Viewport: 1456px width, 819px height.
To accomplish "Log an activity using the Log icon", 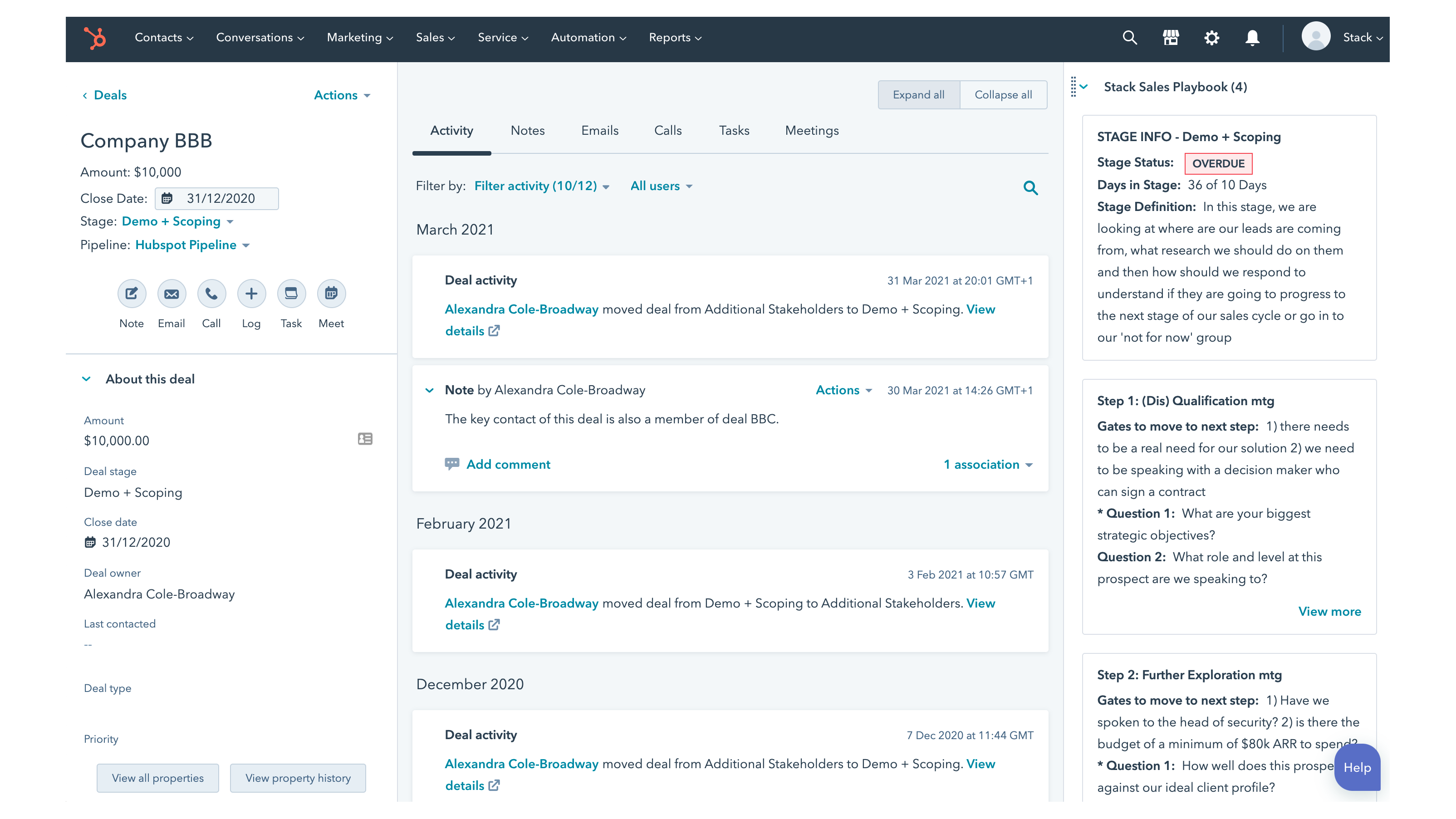I will point(251,294).
